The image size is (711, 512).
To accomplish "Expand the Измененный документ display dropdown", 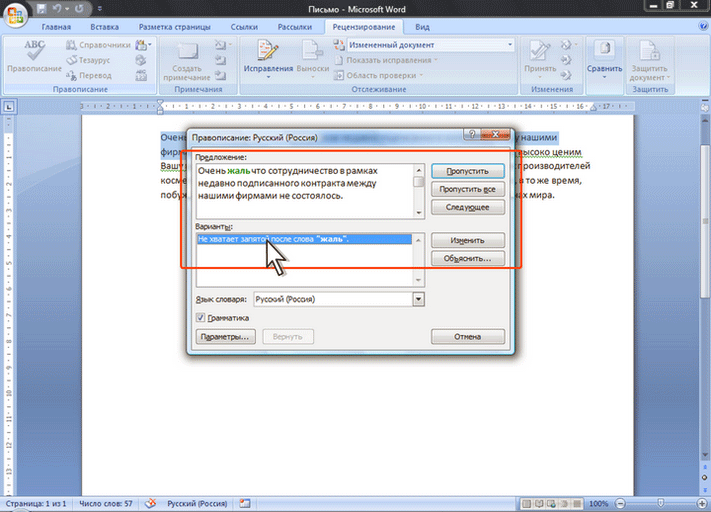I will point(509,45).
